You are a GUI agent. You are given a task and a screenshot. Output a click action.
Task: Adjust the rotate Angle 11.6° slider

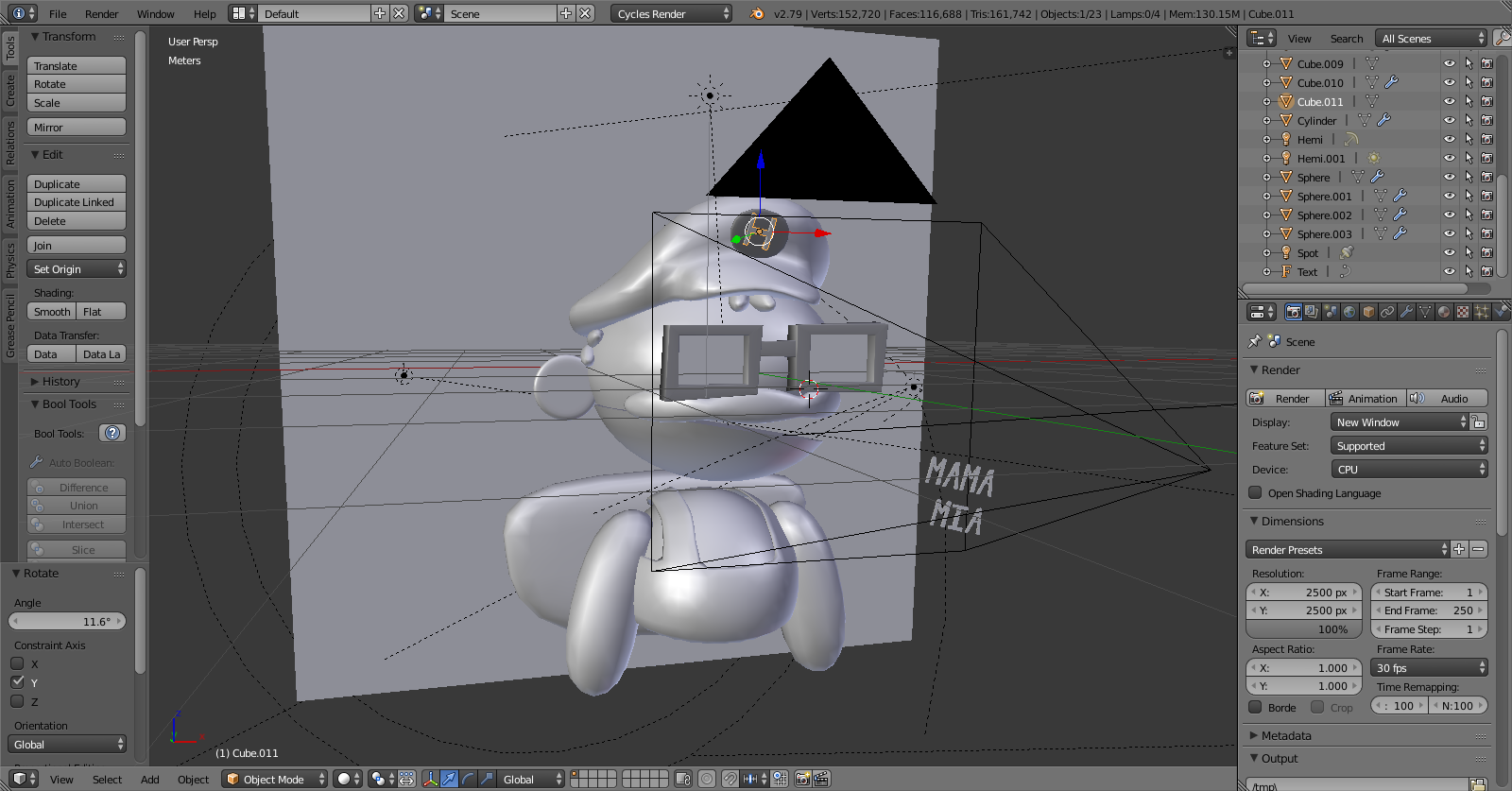67,621
